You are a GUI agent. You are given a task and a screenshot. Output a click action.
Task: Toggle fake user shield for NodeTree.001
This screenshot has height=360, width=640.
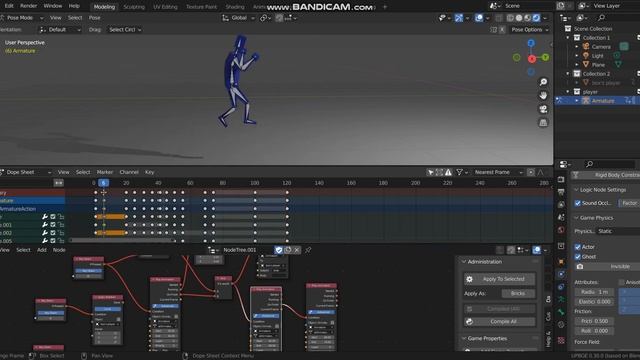tap(278, 250)
